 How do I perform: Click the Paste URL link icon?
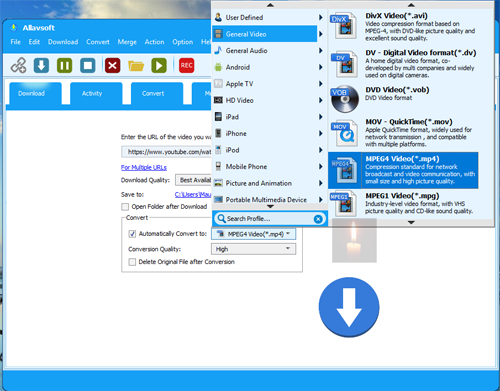(x=18, y=65)
